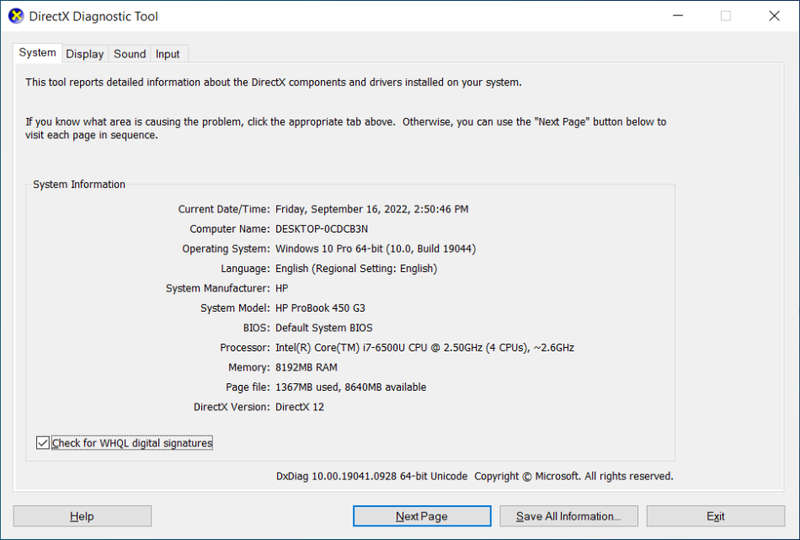Click the Exit button
The image size is (800, 540).
716,517
